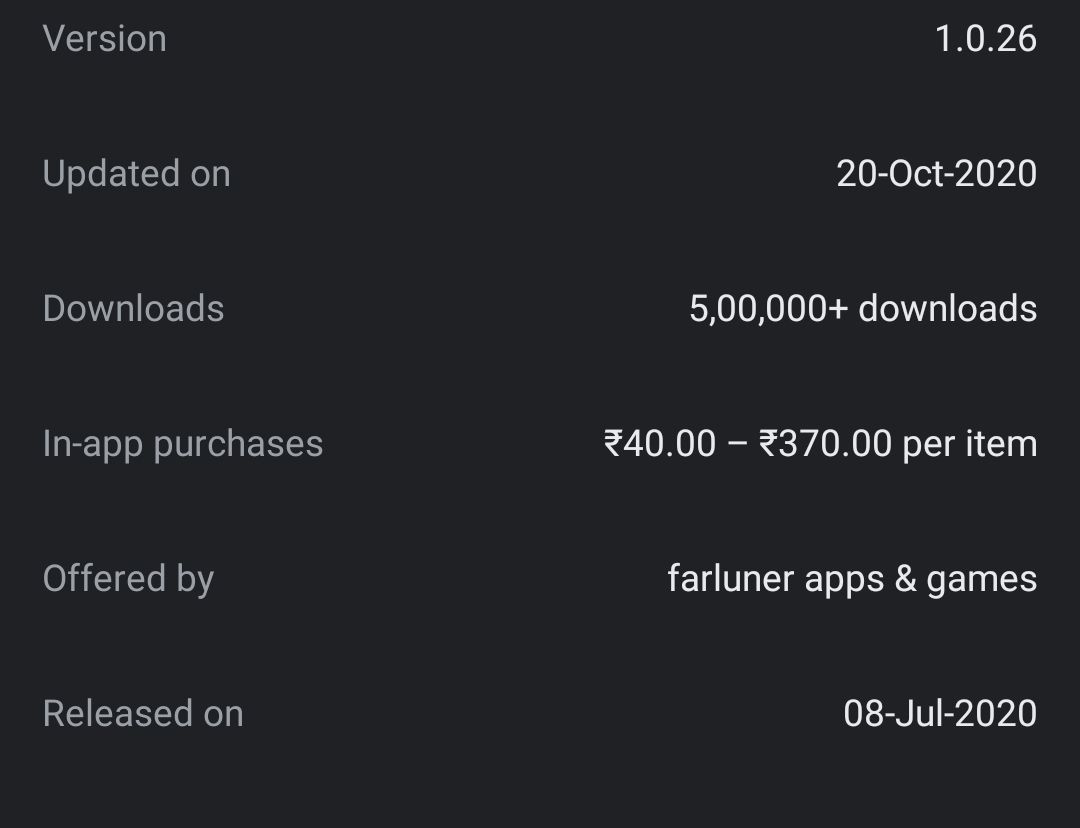Tap the Updated on label
Screen dimensions: 1080x828
coord(136,174)
